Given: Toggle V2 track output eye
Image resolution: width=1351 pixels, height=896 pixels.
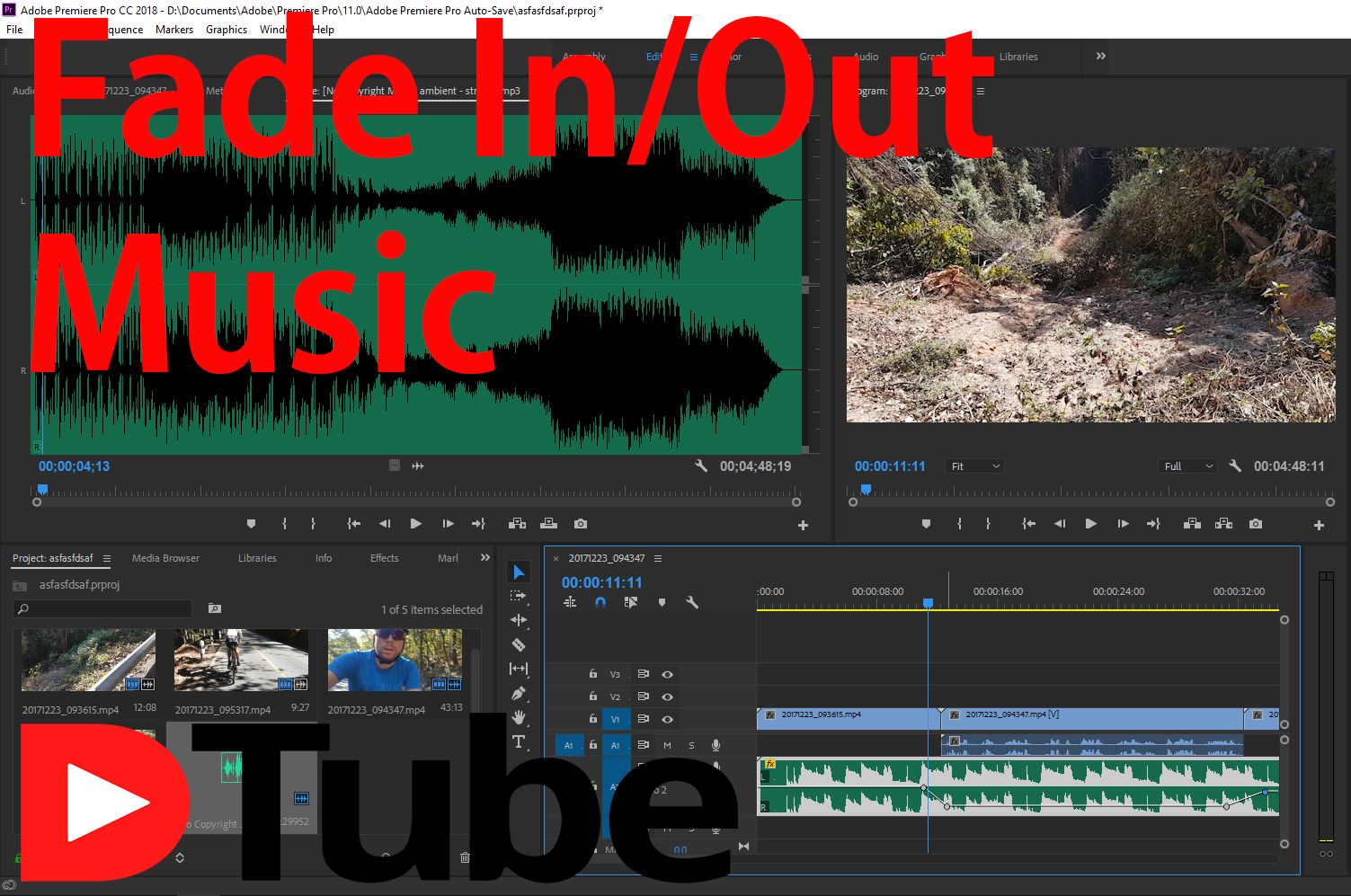Looking at the screenshot, I should 667,696.
